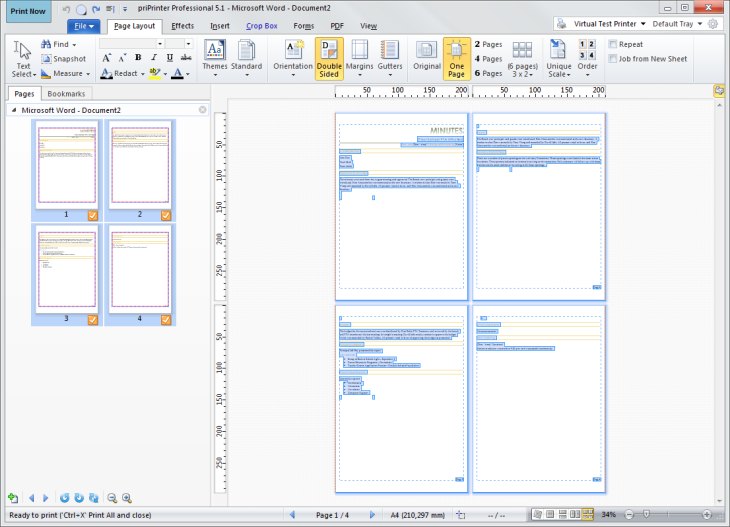Toggle Double Sided printing
The width and height of the screenshot is (730, 527).
[x=329, y=59]
